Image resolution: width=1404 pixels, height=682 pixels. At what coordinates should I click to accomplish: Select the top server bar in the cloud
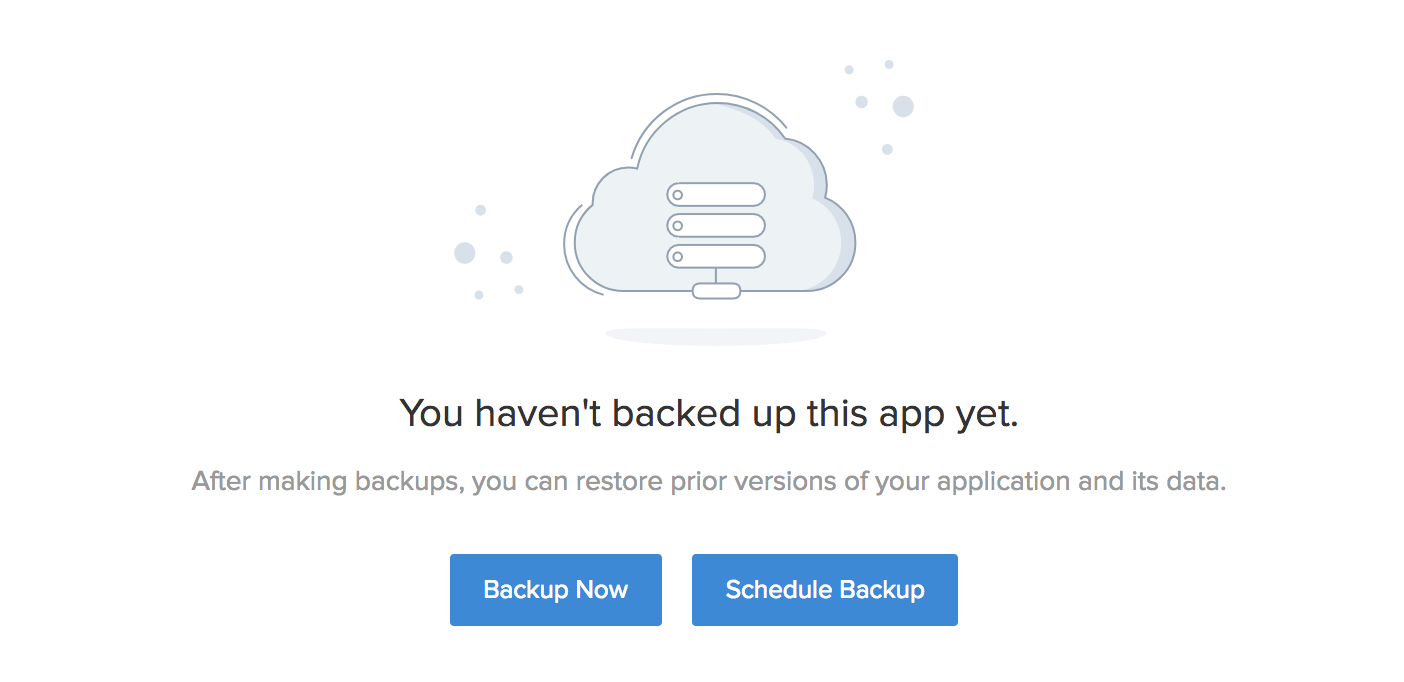(x=716, y=194)
